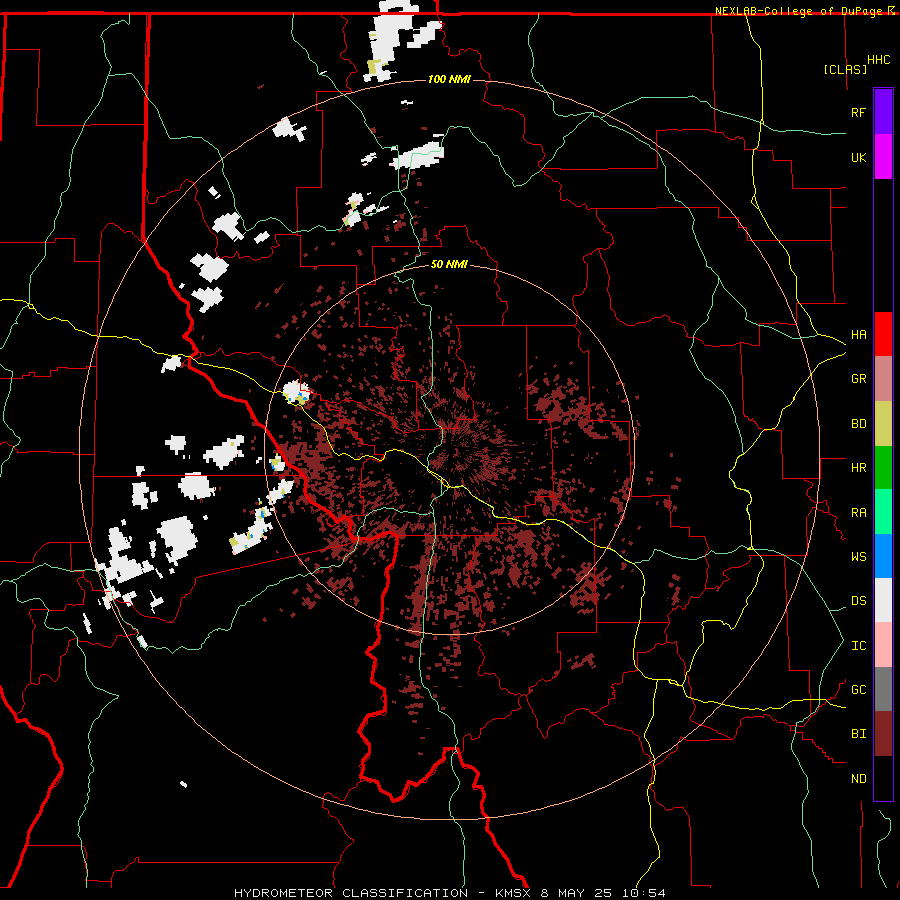Viewport: 900px width, 900px height.
Task: Click the WS legend label
Action: point(858,556)
